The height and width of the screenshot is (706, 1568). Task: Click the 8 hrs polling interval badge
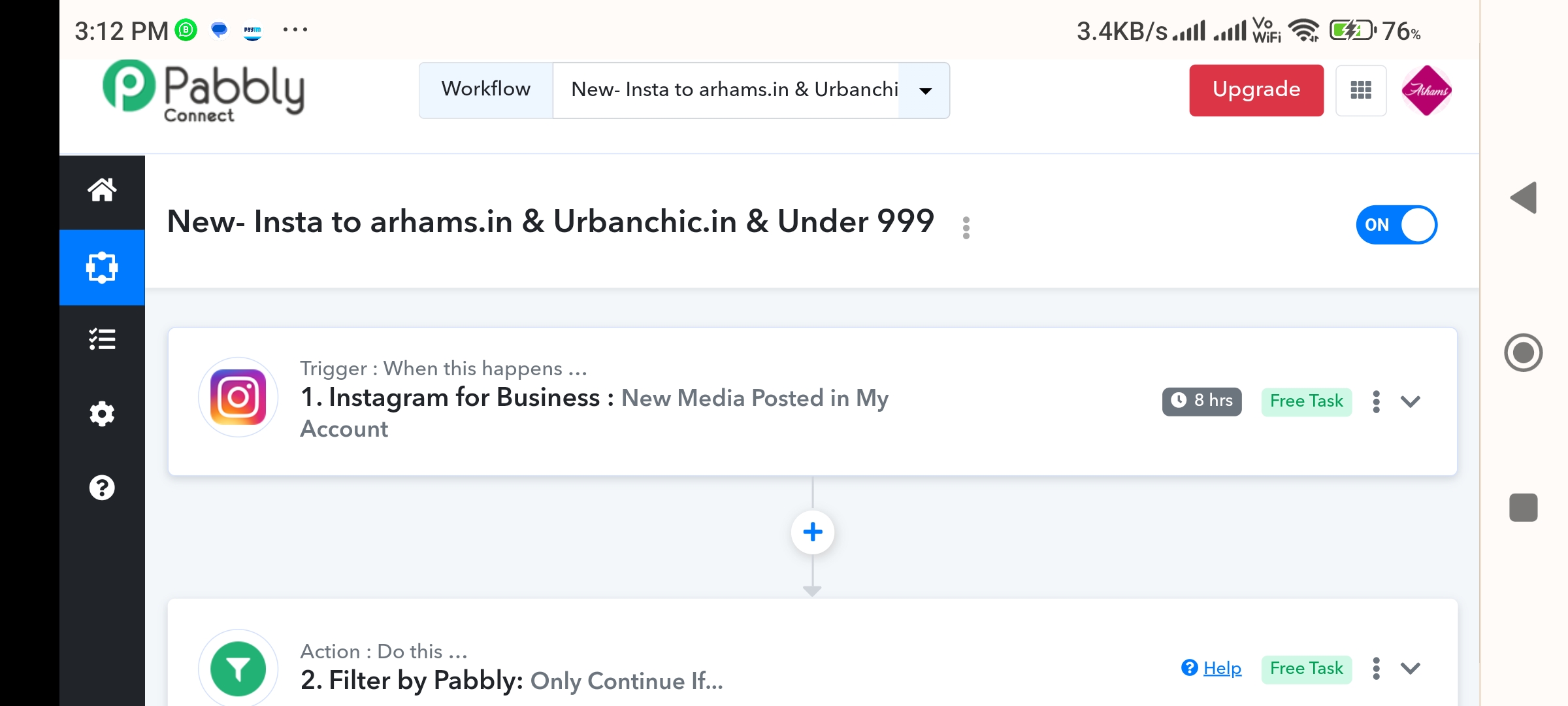pos(1201,401)
